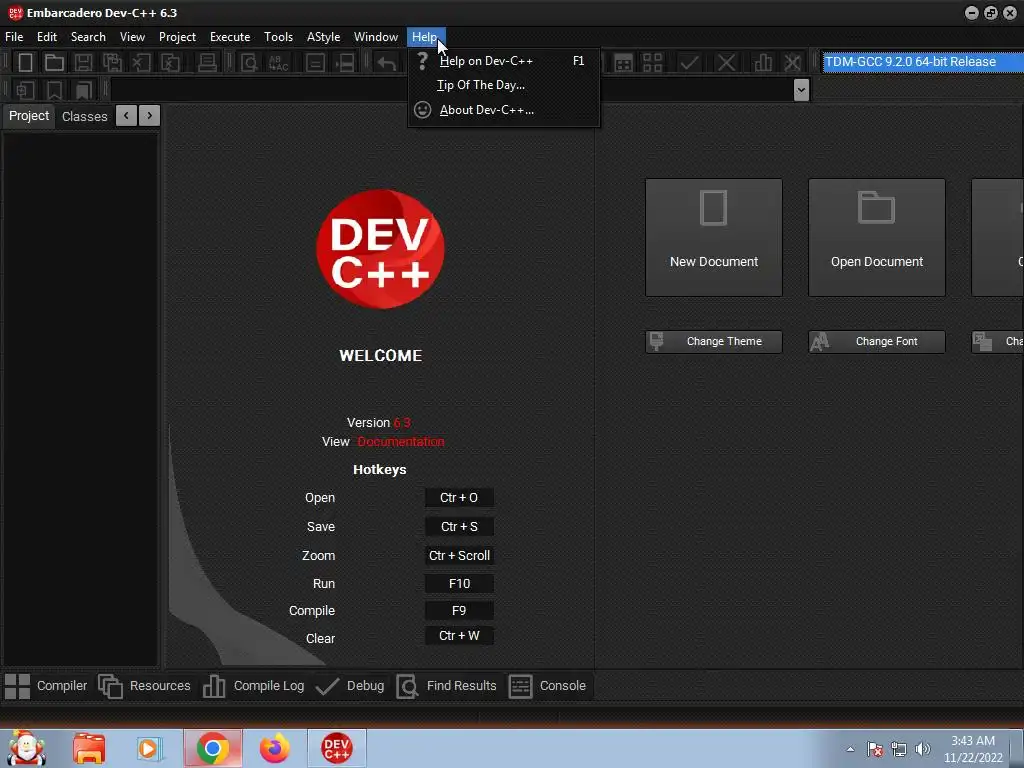Open the View menu
The width and height of the screenshot is (1024, 768).
(132, 37)
